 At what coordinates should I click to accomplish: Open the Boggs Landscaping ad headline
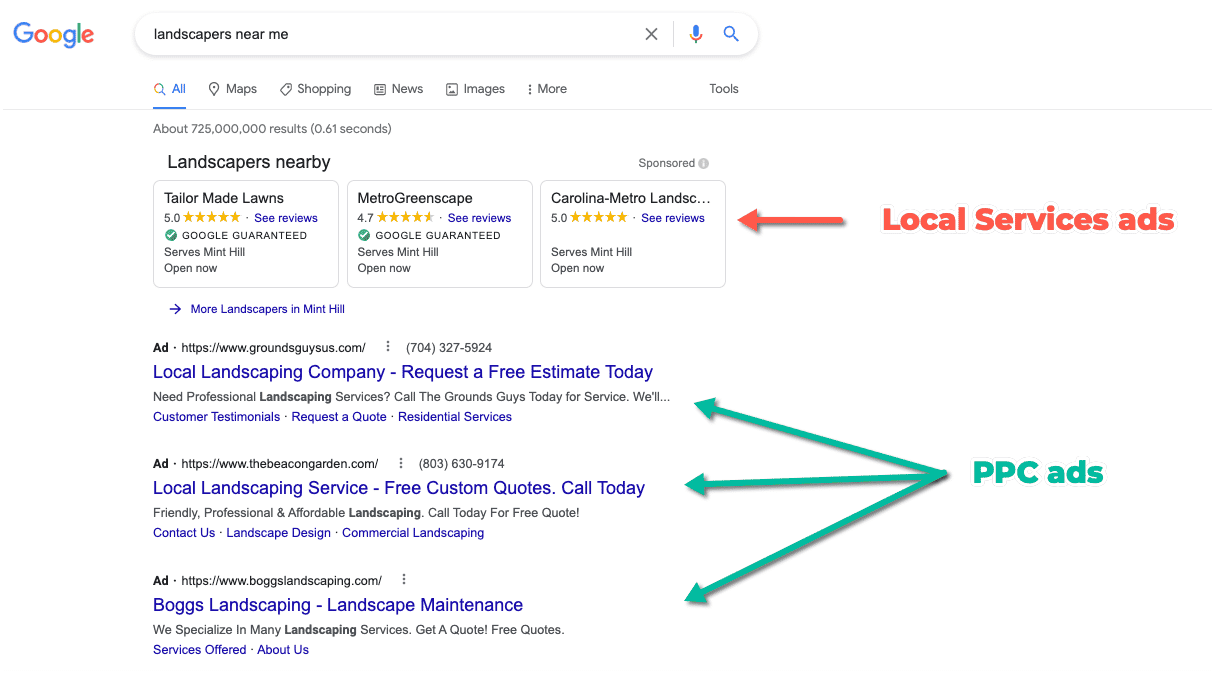pos(337,604)
